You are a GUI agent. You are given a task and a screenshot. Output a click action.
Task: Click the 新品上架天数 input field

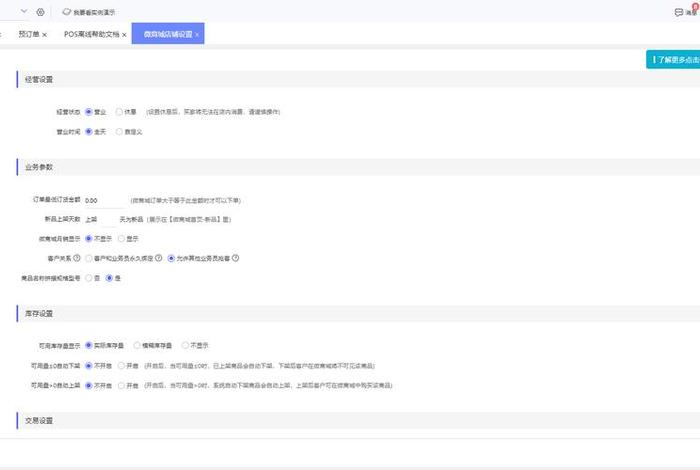click(98, 219)
